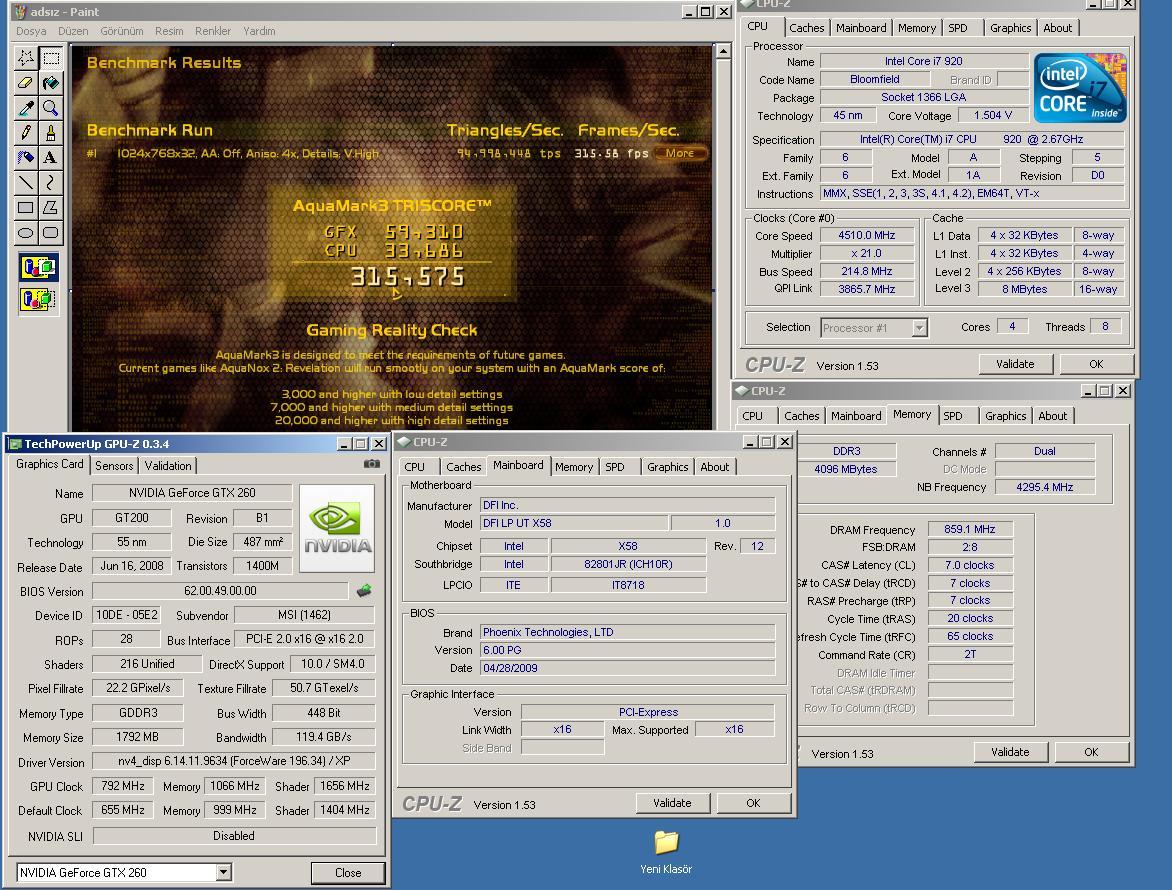Open the Görünüm menu in Paint
The width and height of the screenshot is (1172, 890).
pos(122,31)
